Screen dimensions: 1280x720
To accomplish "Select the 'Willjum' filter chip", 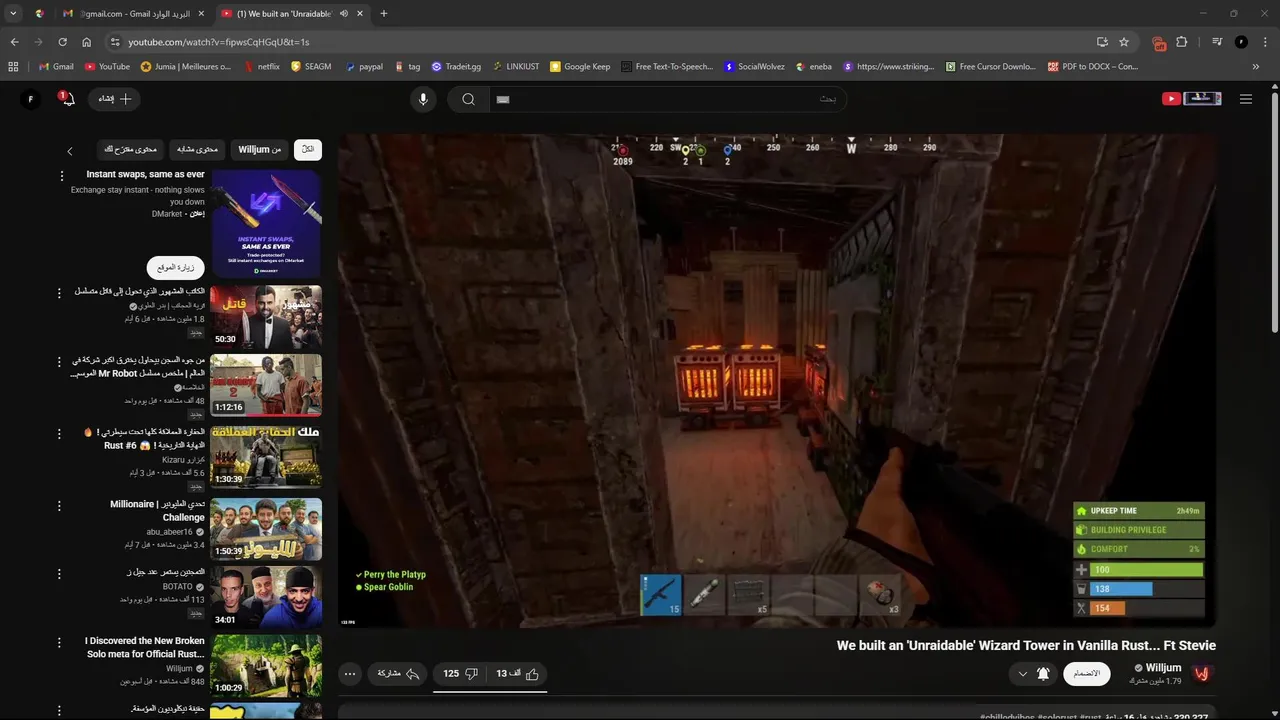I will (259, 149).
